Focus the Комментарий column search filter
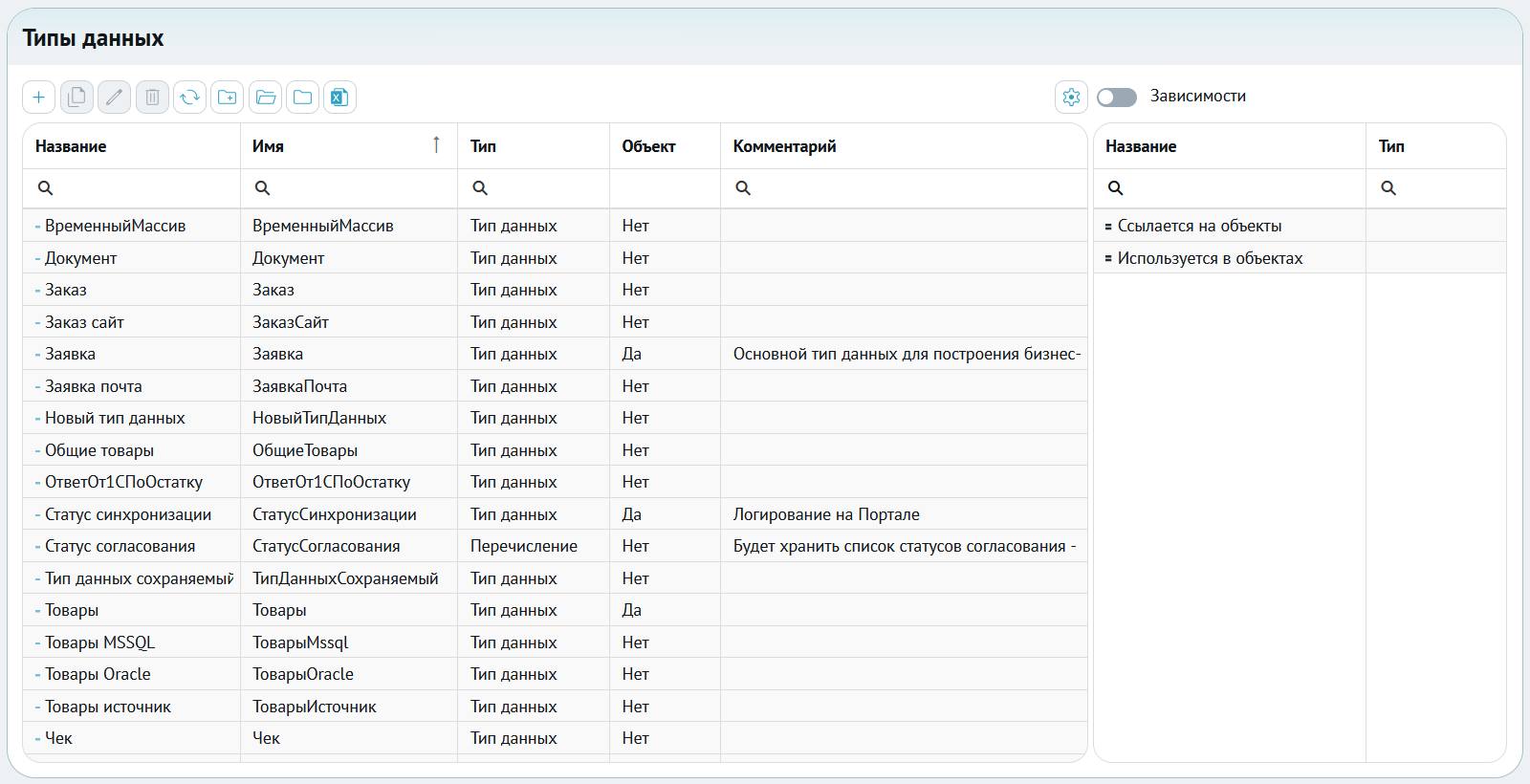Image resolution: width=1530 pixels, height=784 pixels. 904,188
